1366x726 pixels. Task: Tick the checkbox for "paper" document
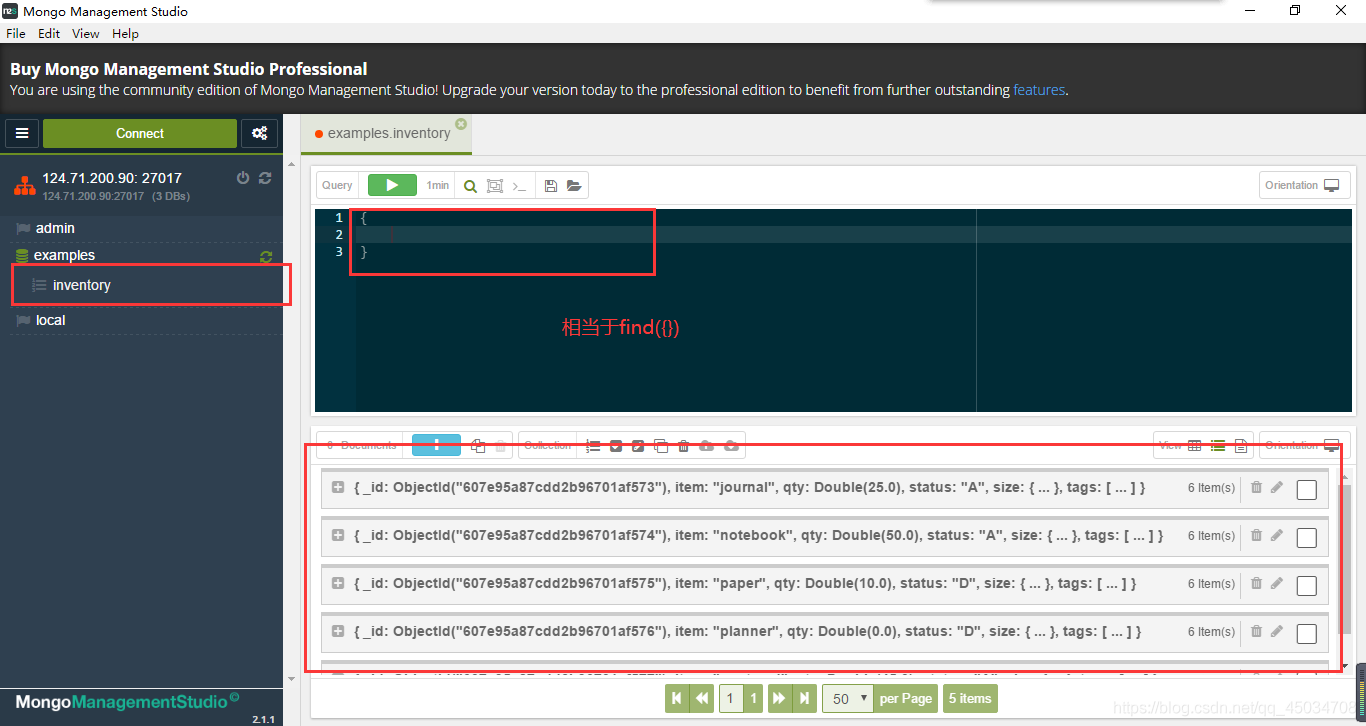coord(1306,586)
